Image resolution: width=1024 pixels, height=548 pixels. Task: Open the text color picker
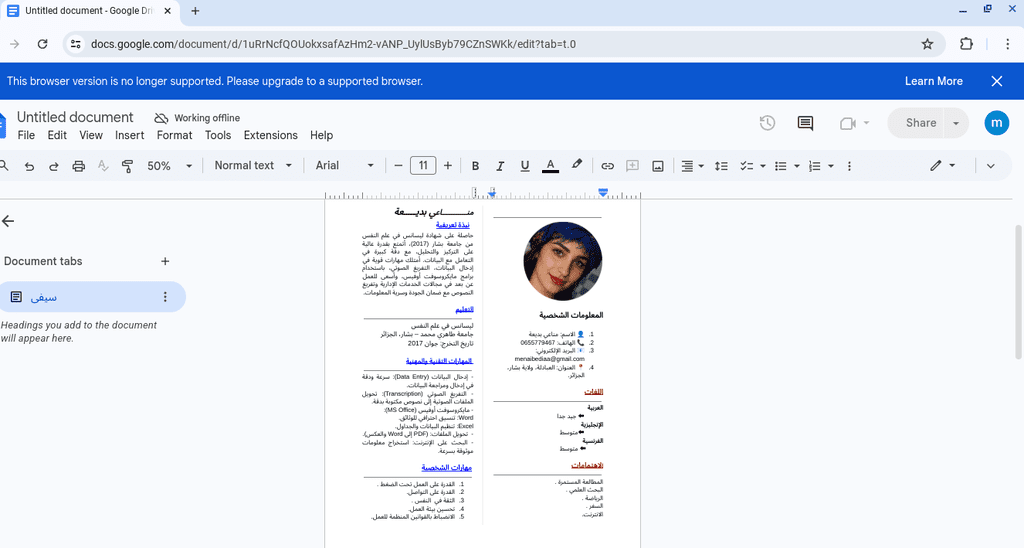(x=550, y=166)
